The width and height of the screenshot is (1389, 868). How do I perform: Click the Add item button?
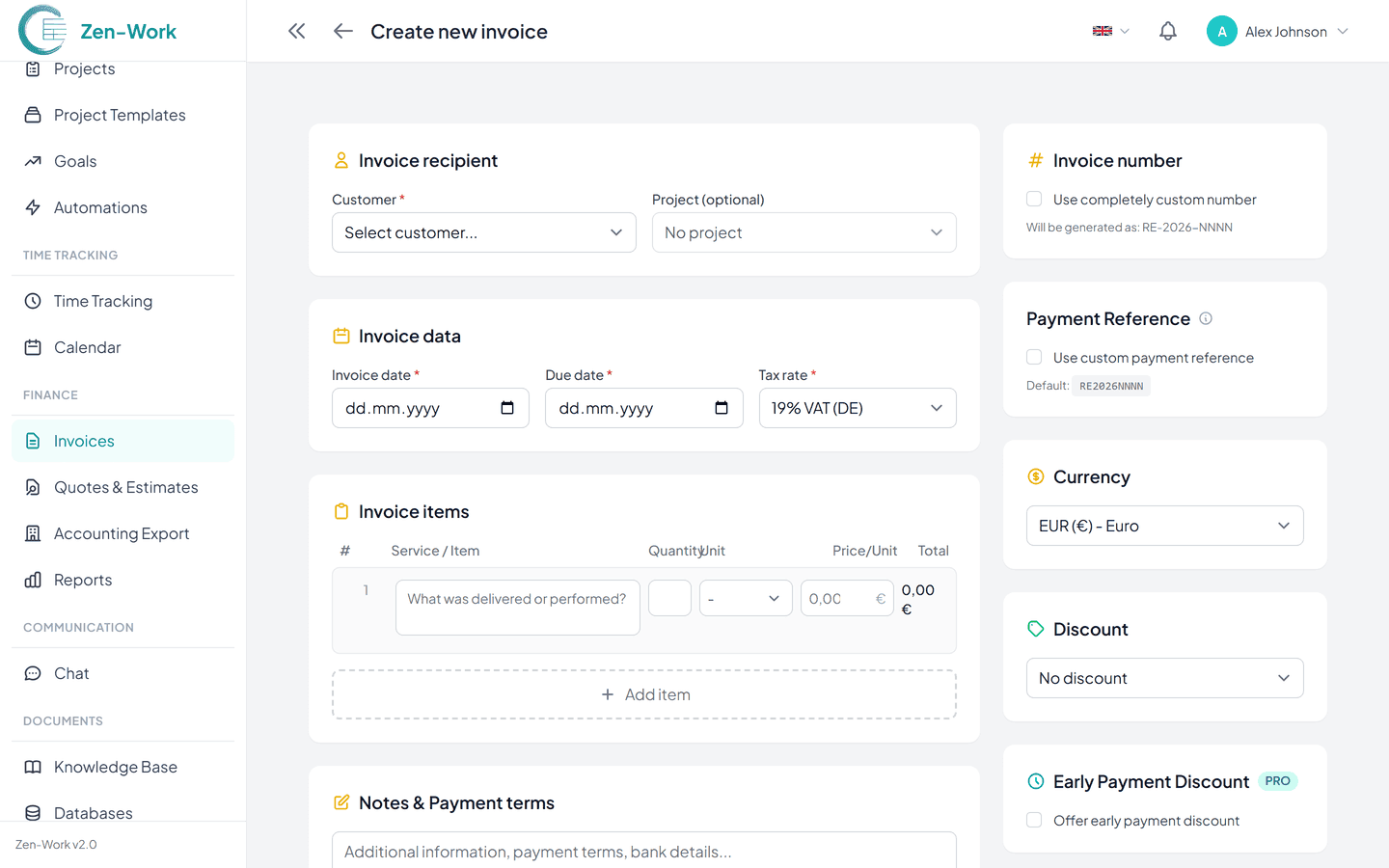point(644,694)
